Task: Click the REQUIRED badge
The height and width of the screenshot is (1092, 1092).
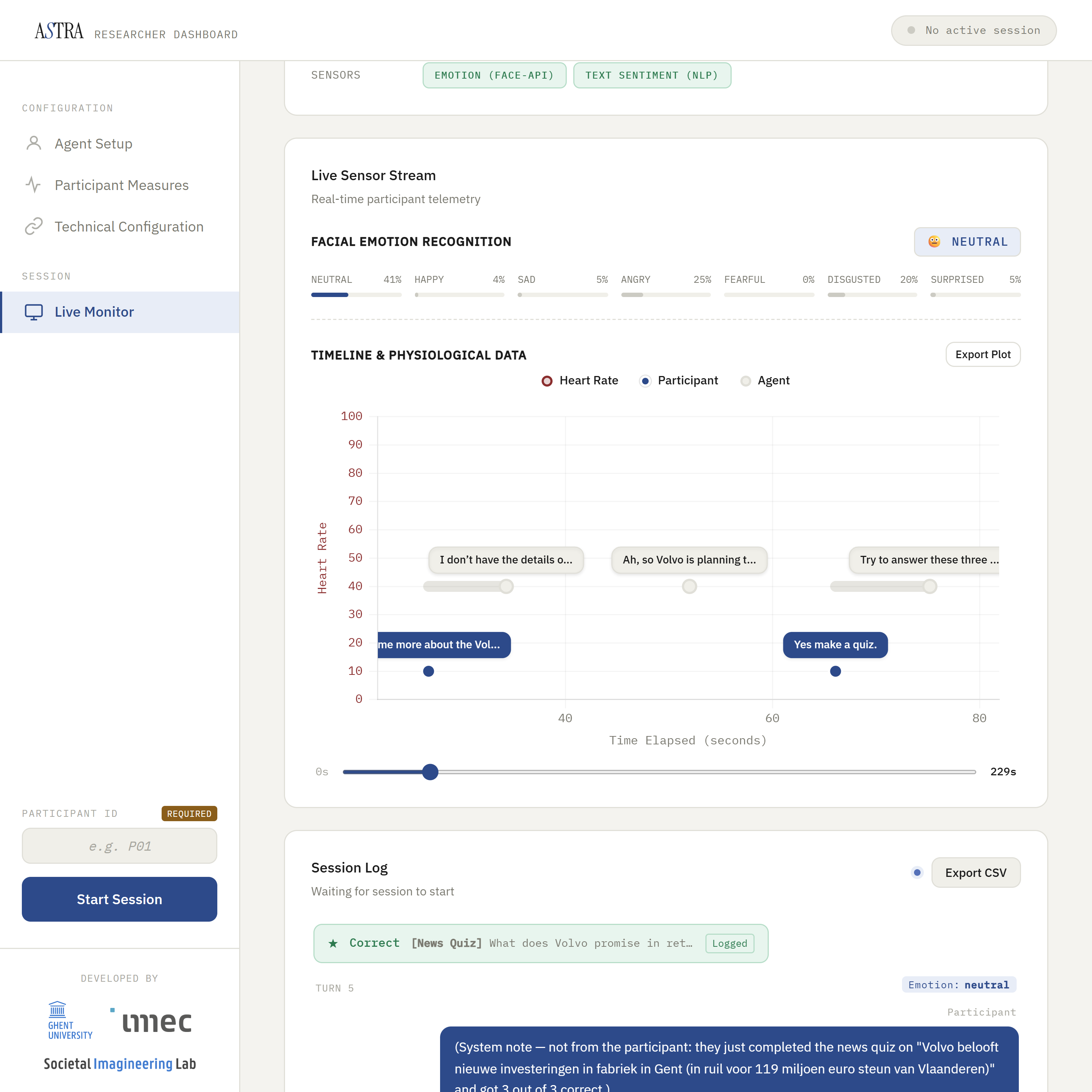Action: click(189, 813)
